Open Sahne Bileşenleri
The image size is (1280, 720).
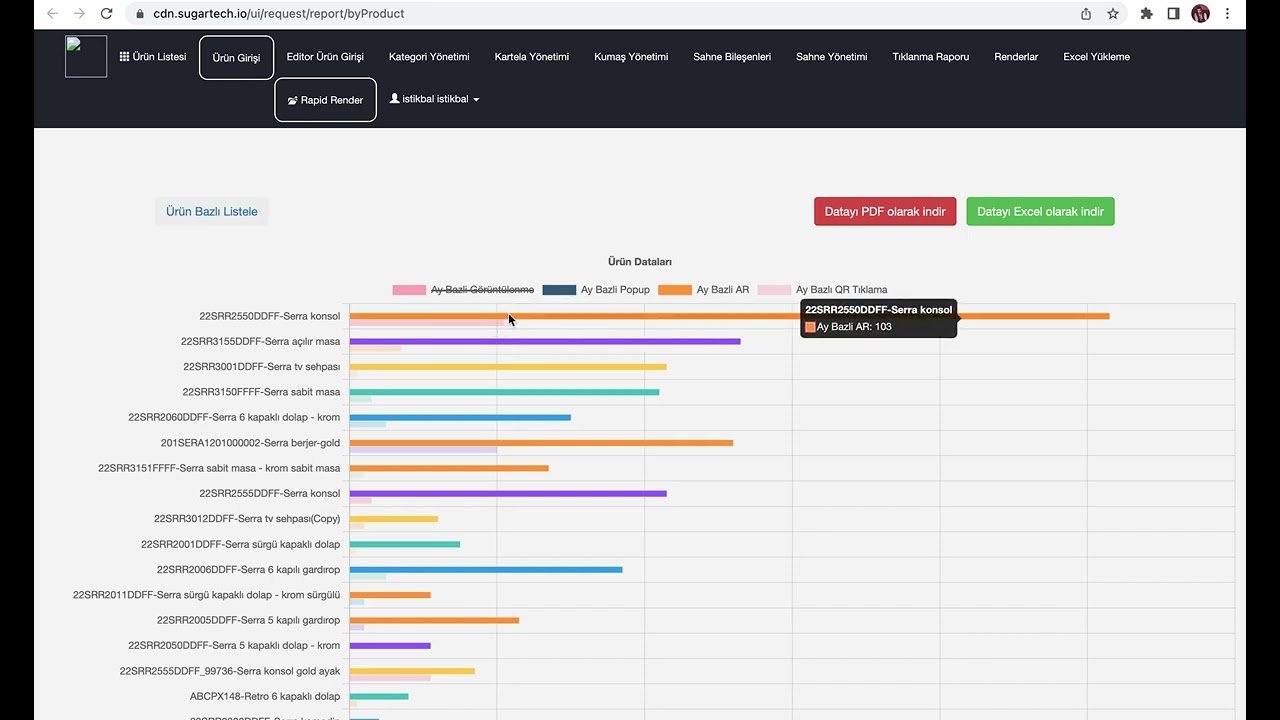click(x=732, y=57)
